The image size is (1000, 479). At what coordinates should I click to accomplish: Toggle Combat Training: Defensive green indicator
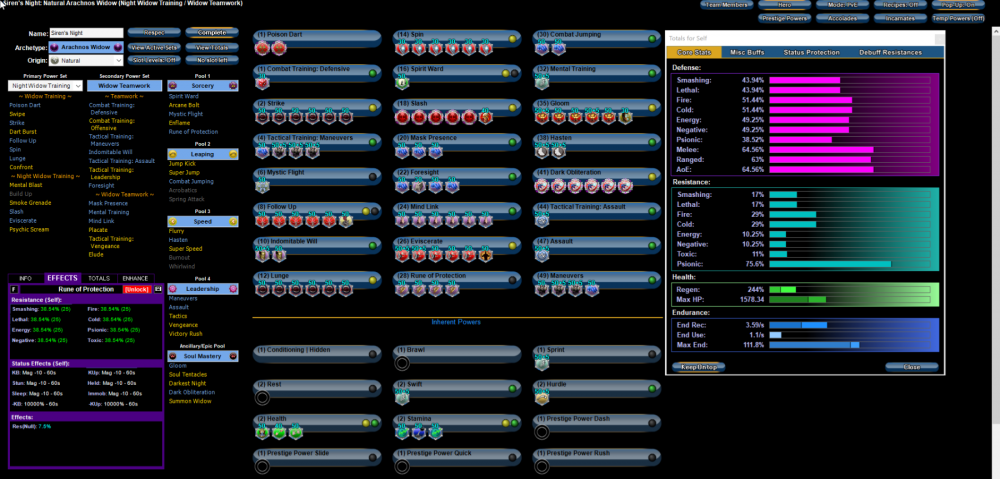click(x=373, y=72)
